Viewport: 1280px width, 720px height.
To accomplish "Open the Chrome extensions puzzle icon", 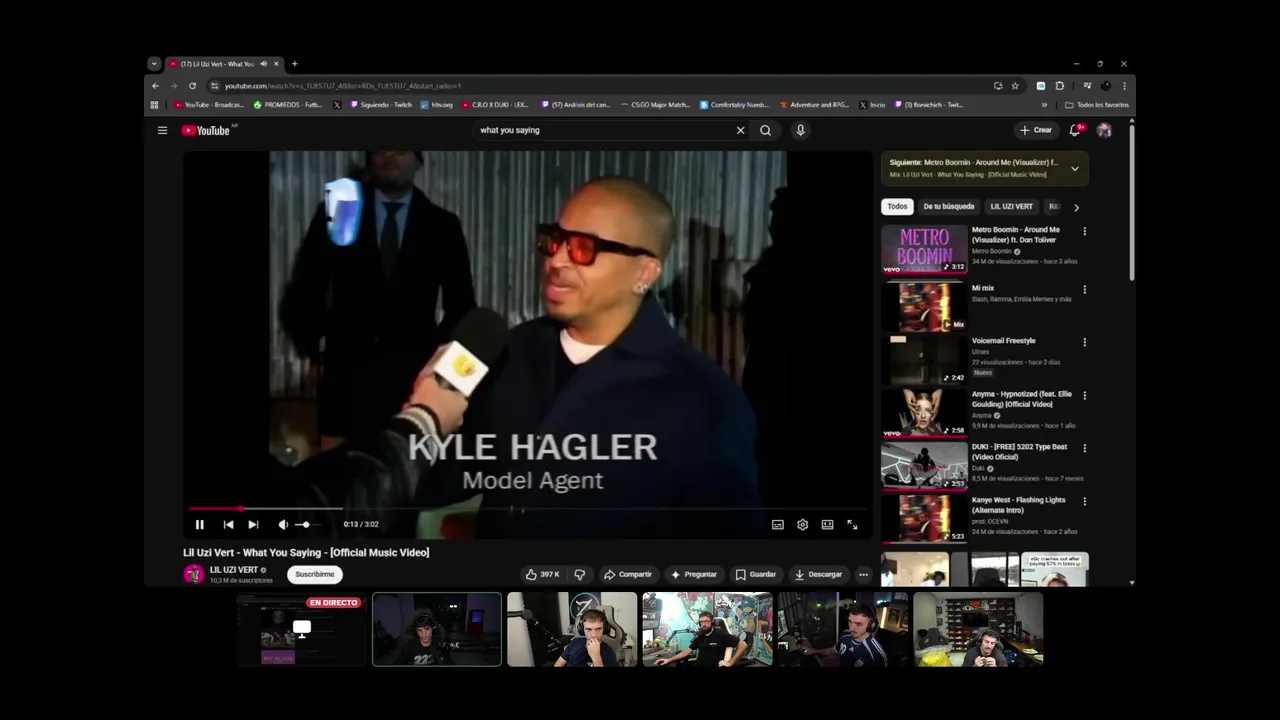I will (x=1060, y=86).
